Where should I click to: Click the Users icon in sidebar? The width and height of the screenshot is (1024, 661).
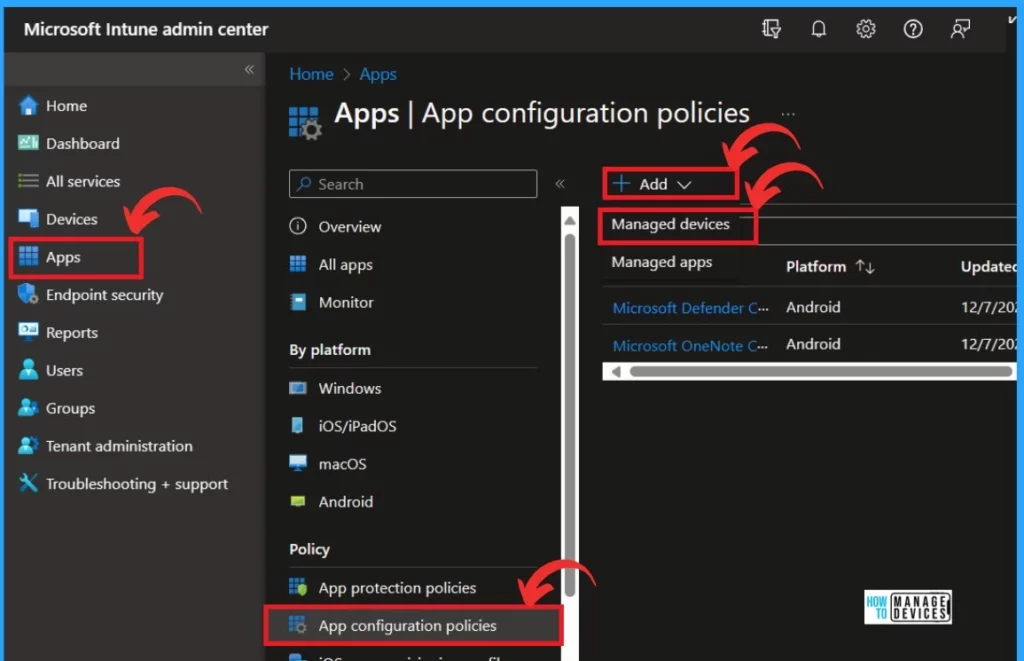pyautogui.click(x=28, y=370)
